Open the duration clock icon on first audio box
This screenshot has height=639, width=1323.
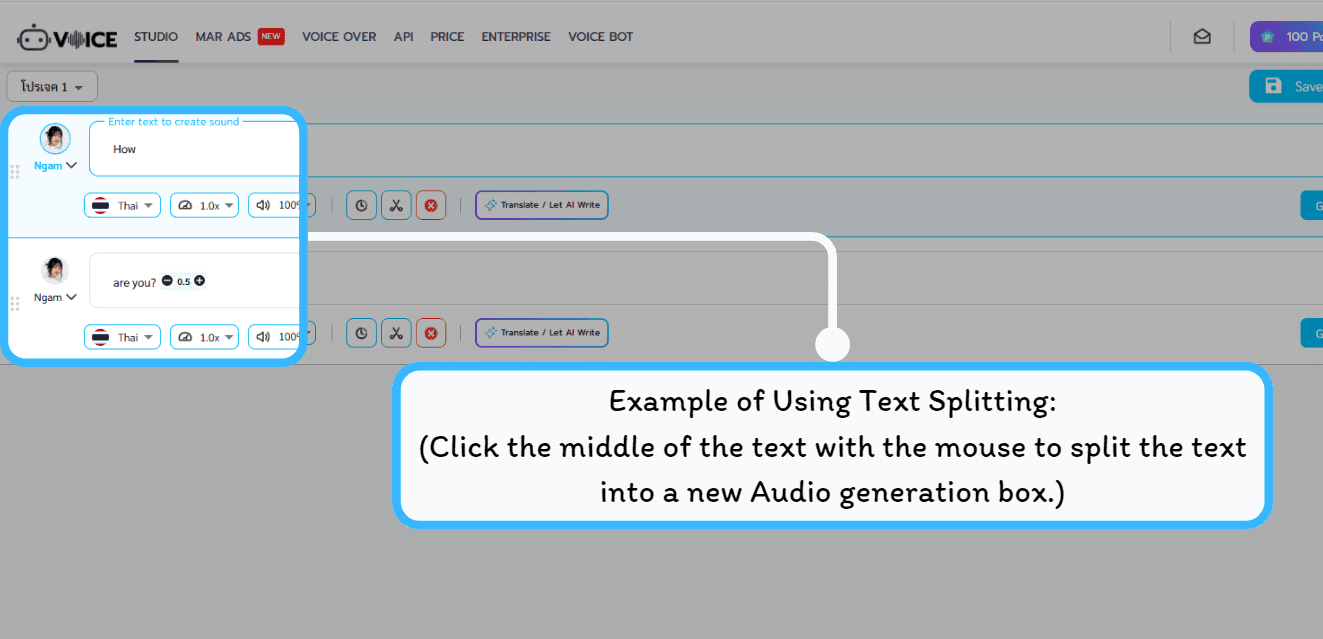point(361,205)
